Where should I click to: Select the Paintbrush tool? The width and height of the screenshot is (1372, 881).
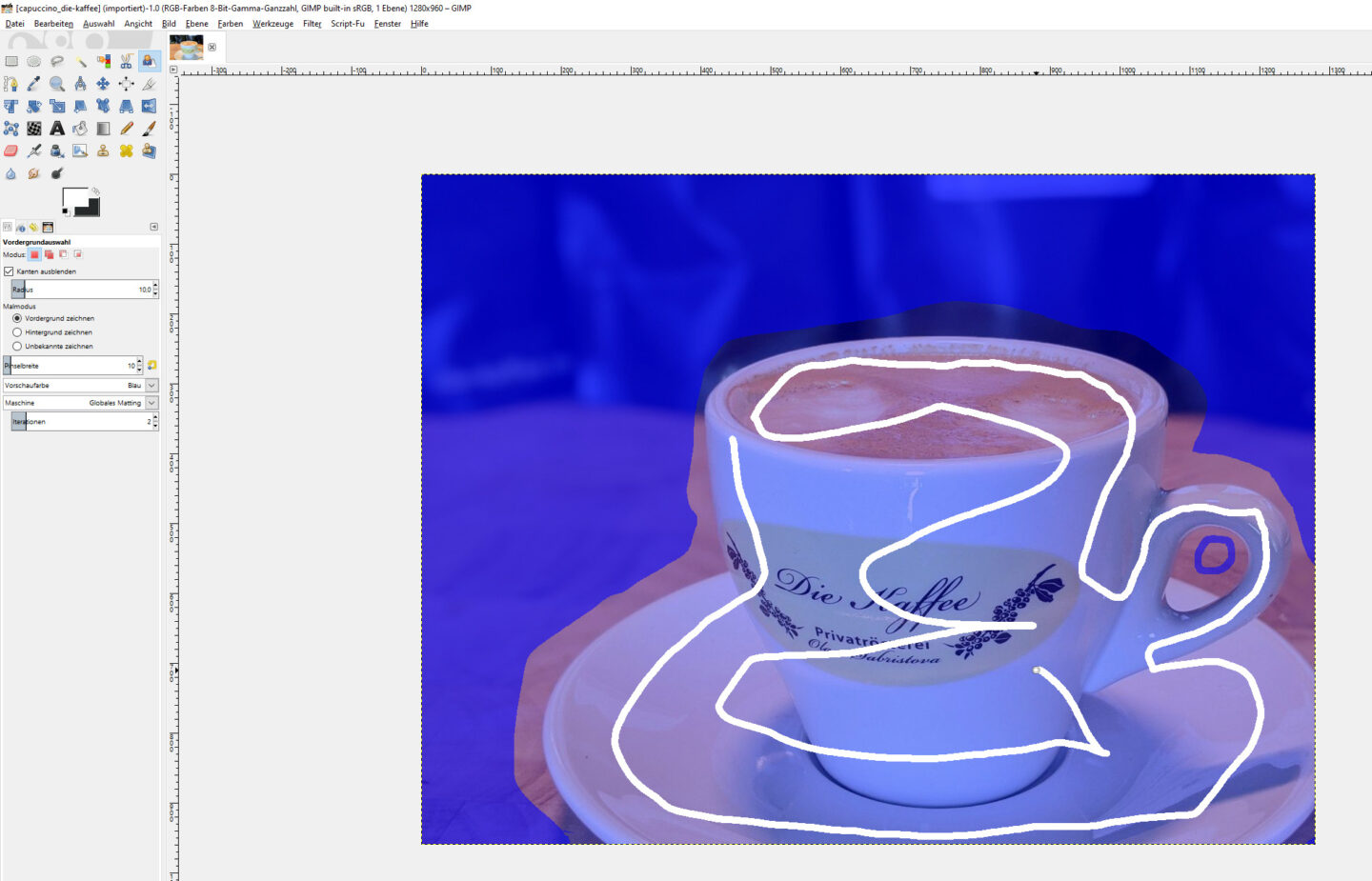pos(149,129)
